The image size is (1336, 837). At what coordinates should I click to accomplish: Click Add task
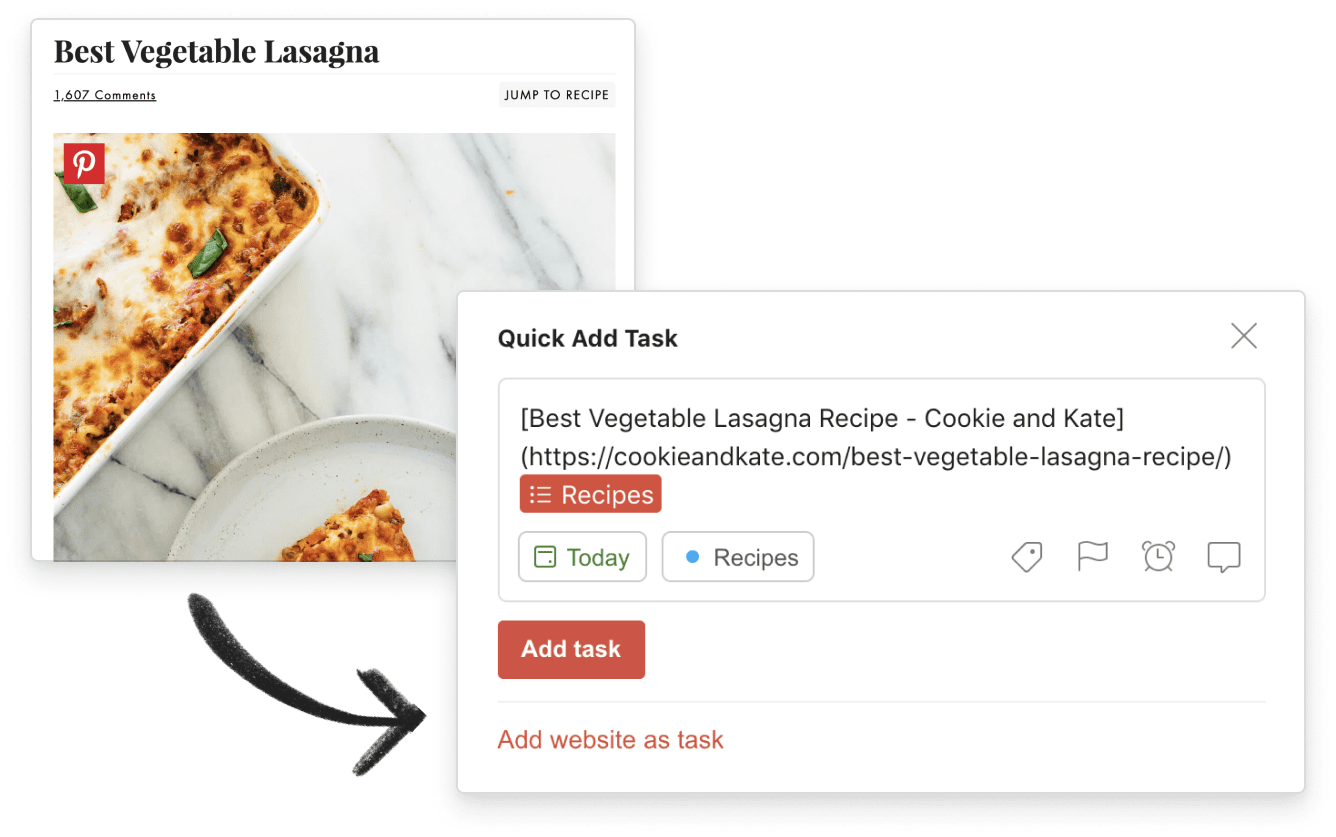[571, 649]
